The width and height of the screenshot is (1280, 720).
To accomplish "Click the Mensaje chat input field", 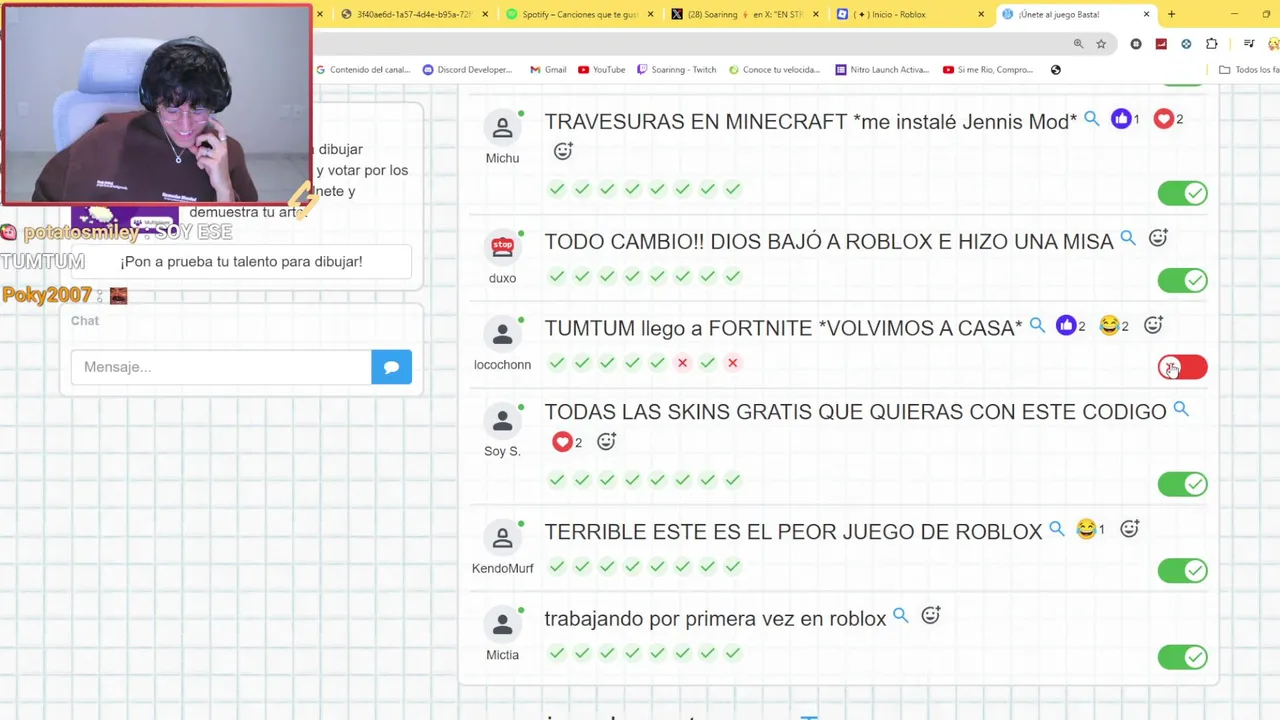I will (221, 367).
